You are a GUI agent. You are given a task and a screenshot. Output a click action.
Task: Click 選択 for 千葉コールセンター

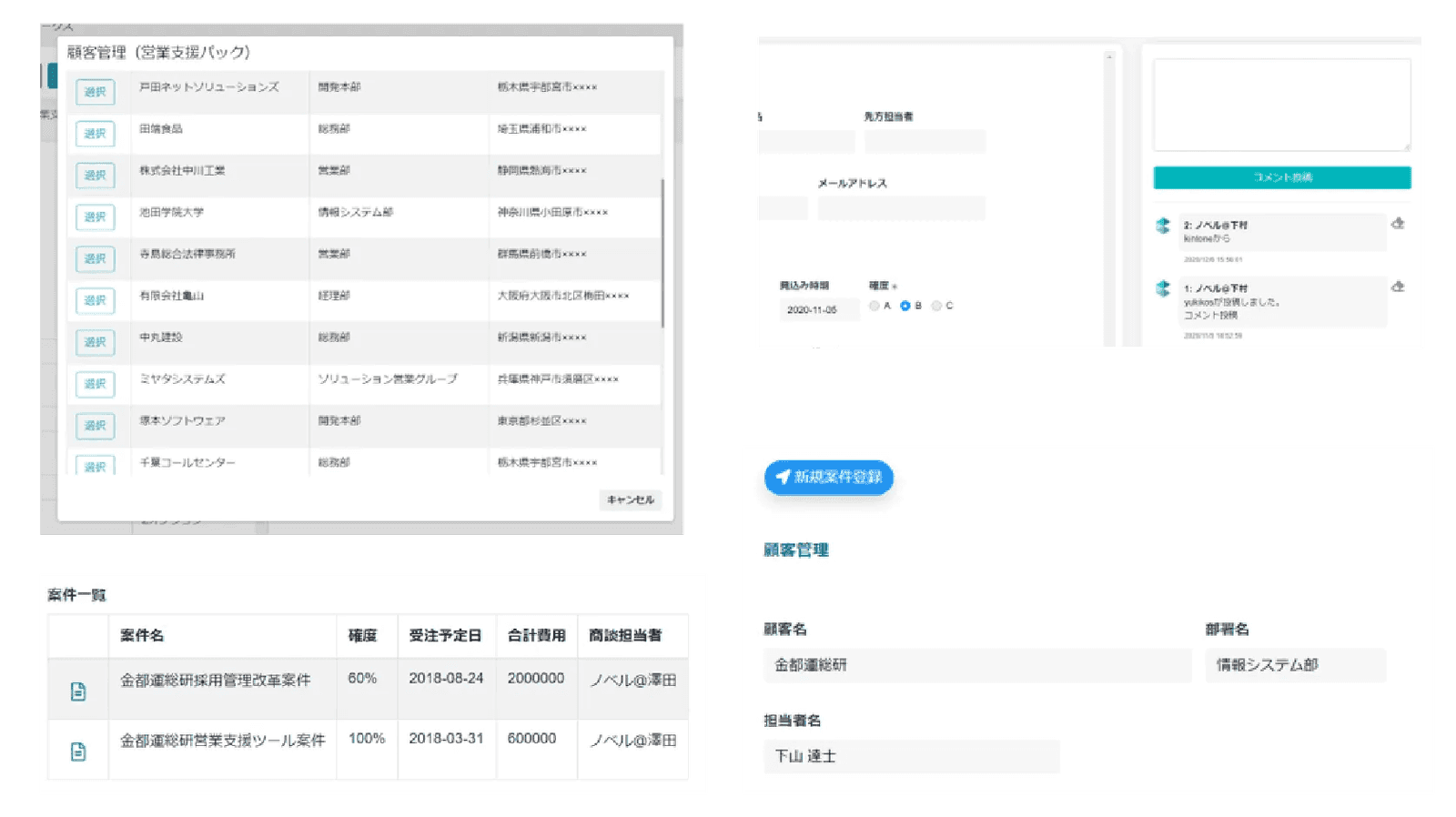pyautogui.click(x=95, y=465)
